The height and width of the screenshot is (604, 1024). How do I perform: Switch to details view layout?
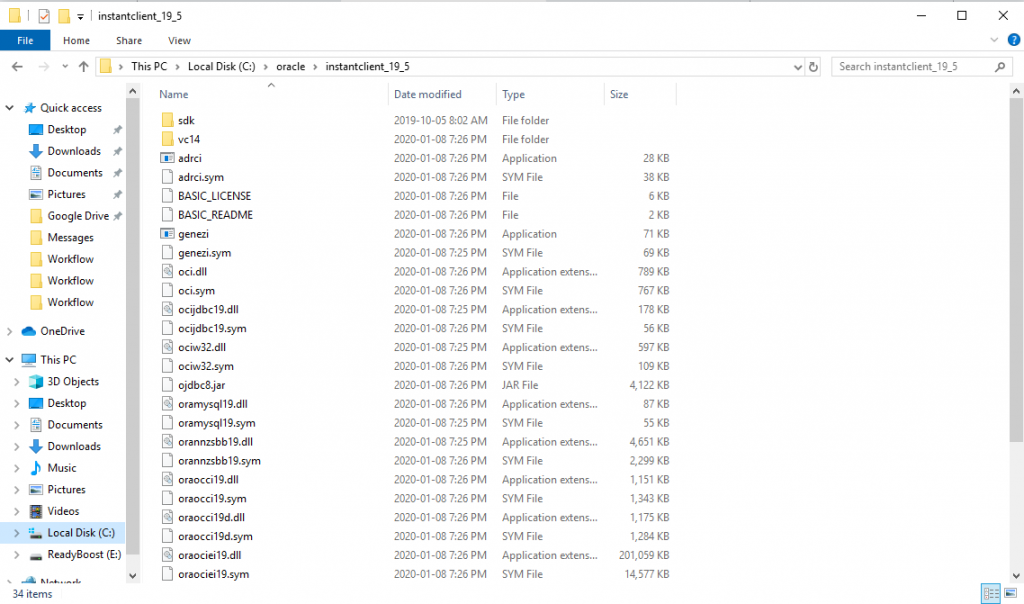[x=989, y=594]
